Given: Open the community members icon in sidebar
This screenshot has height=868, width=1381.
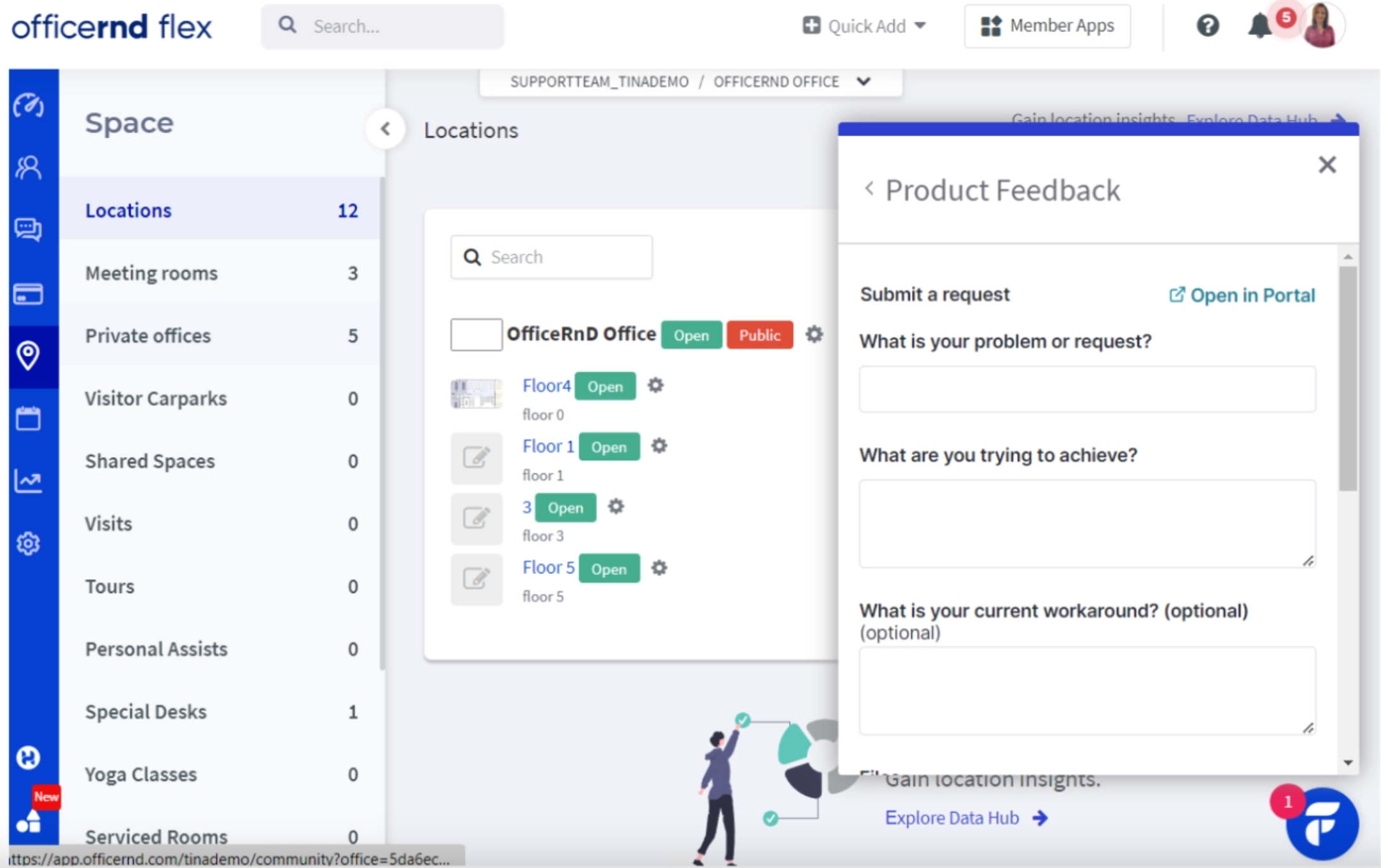Looking at the screenshot, I should coord(29,167).
